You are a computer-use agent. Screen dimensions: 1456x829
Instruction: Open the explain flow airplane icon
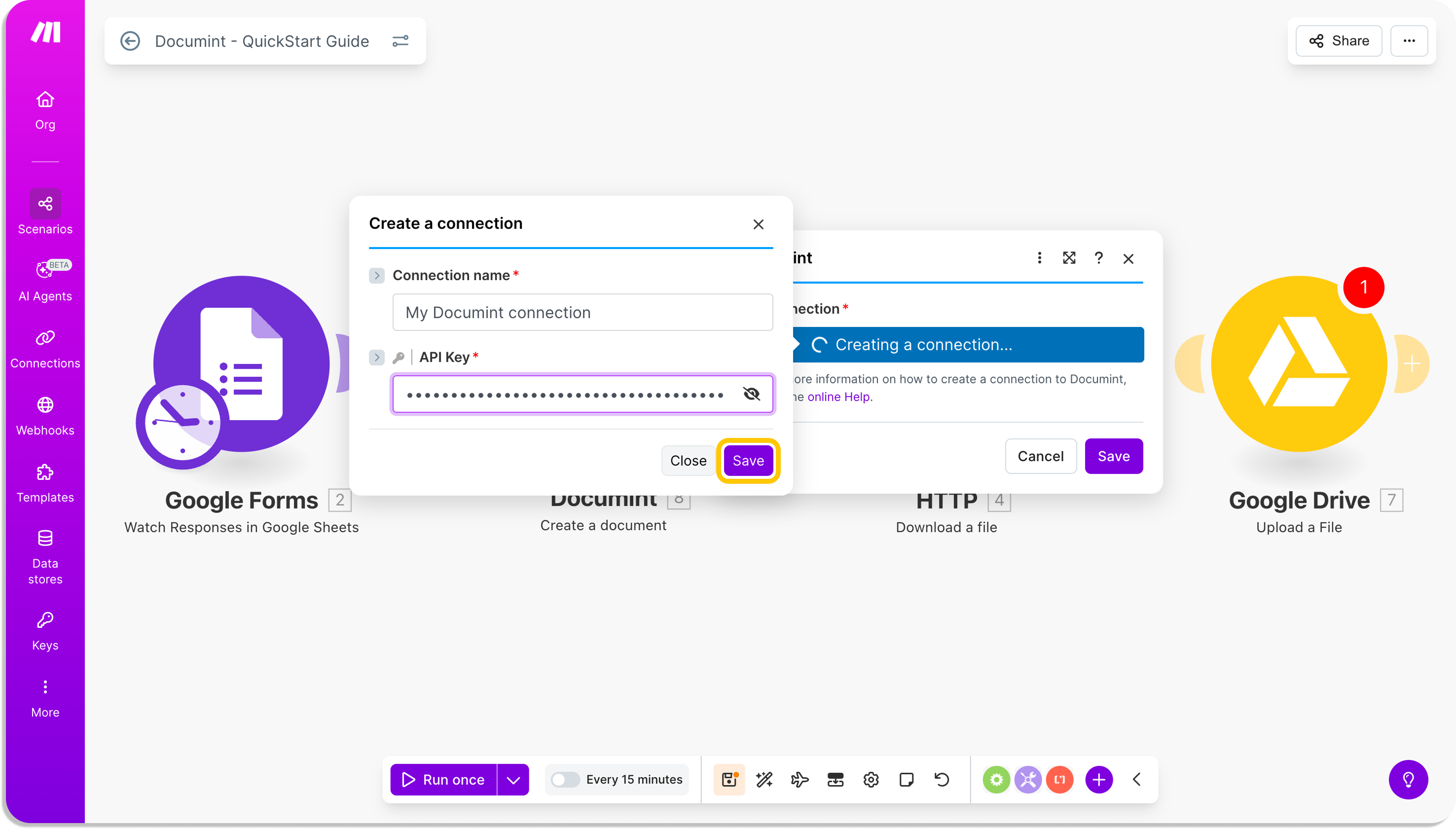[800, 780]
